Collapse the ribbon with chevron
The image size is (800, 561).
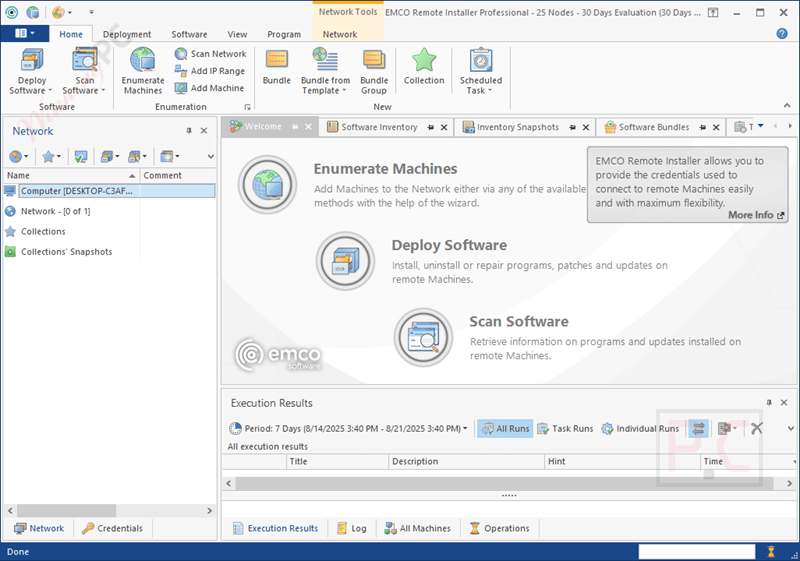coord(787,106)
